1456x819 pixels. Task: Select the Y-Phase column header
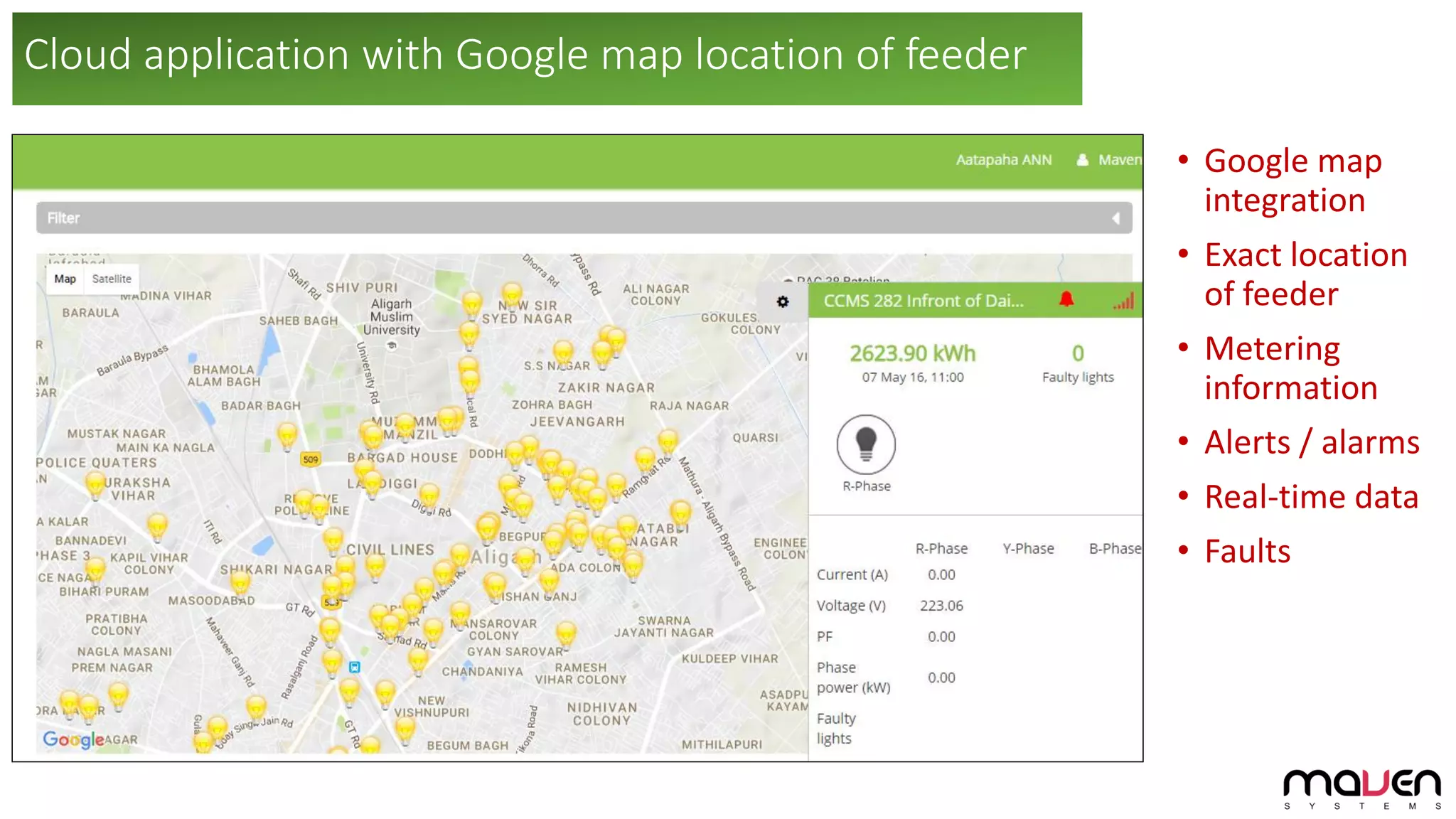click(x=1028, y=549)
